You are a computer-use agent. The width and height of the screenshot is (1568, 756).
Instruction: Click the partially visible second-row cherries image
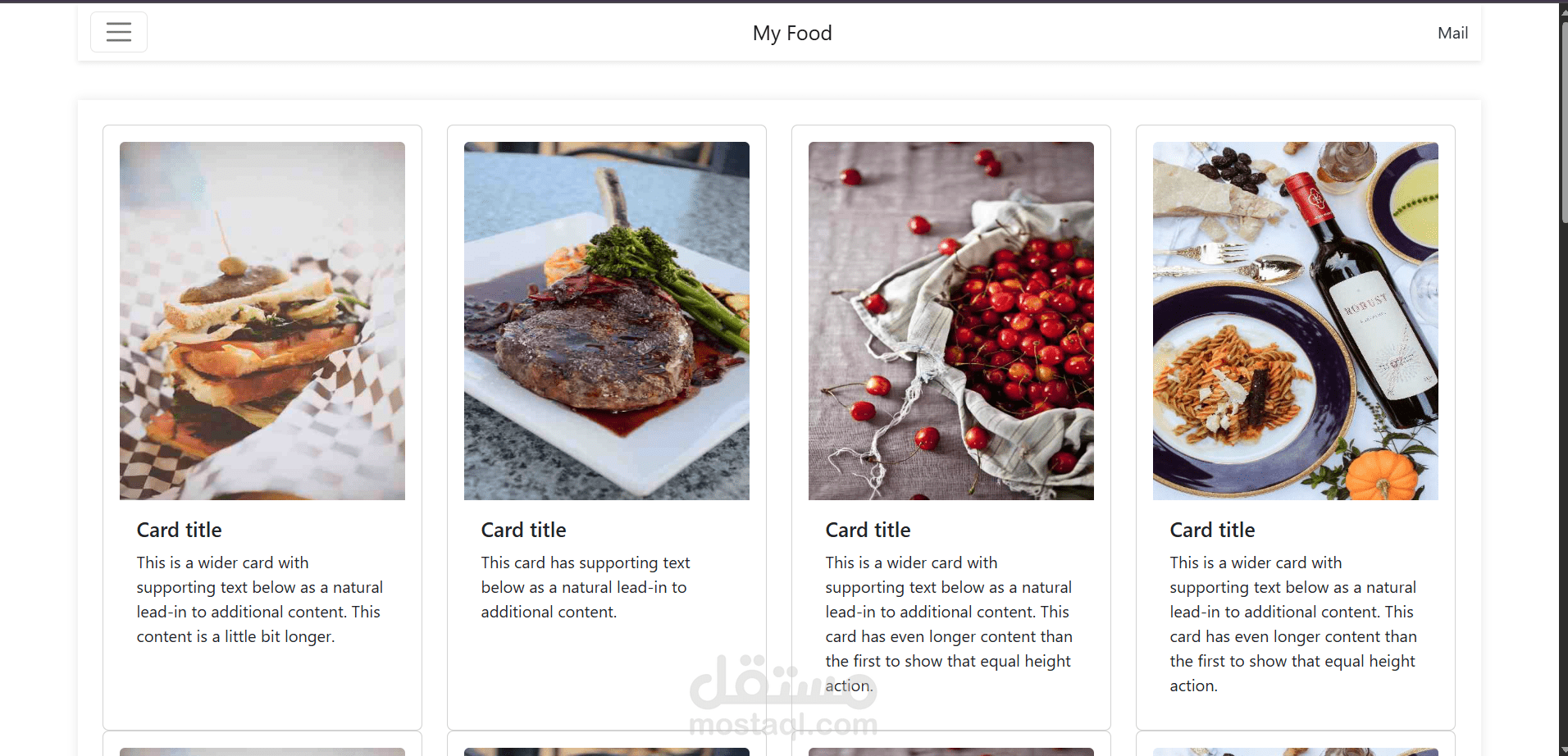pyautogui.click(x=951, y=752)
